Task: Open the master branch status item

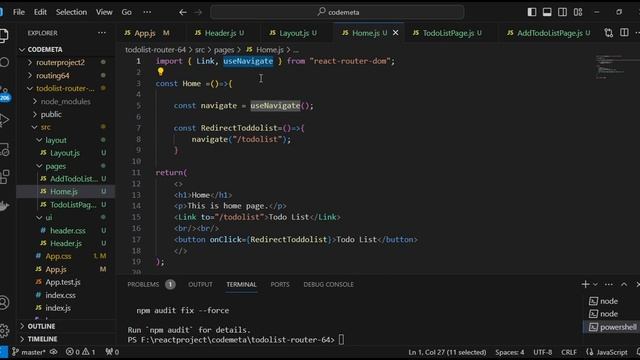Action: (28, 352)
